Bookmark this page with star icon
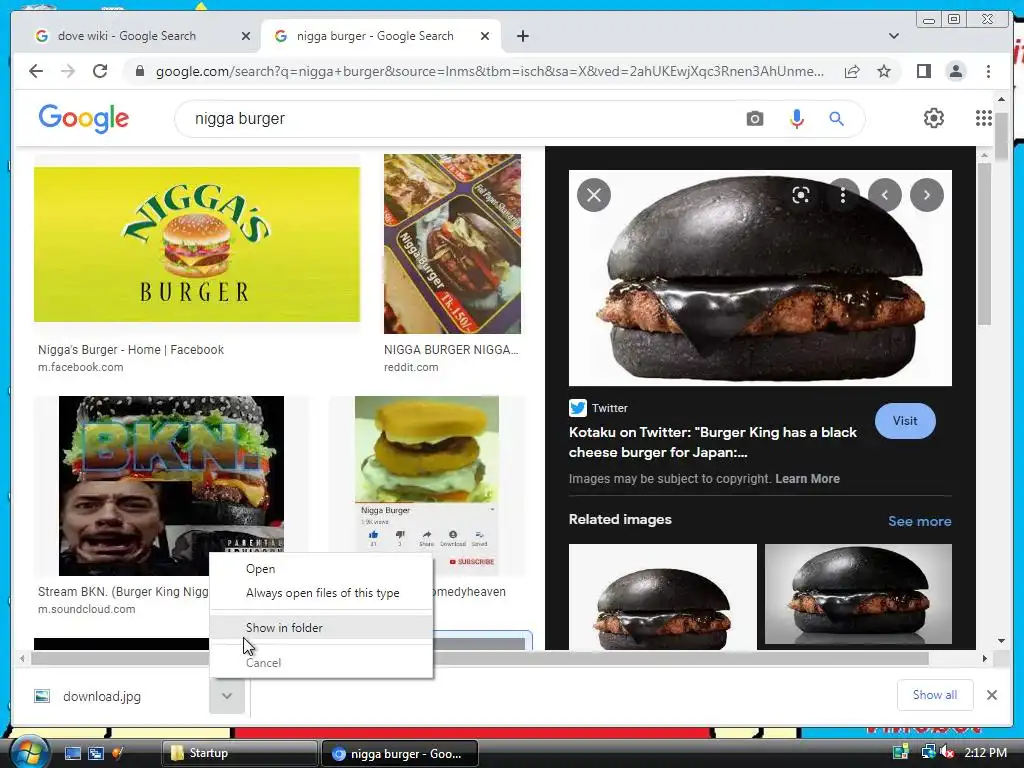 coord(884,71)
